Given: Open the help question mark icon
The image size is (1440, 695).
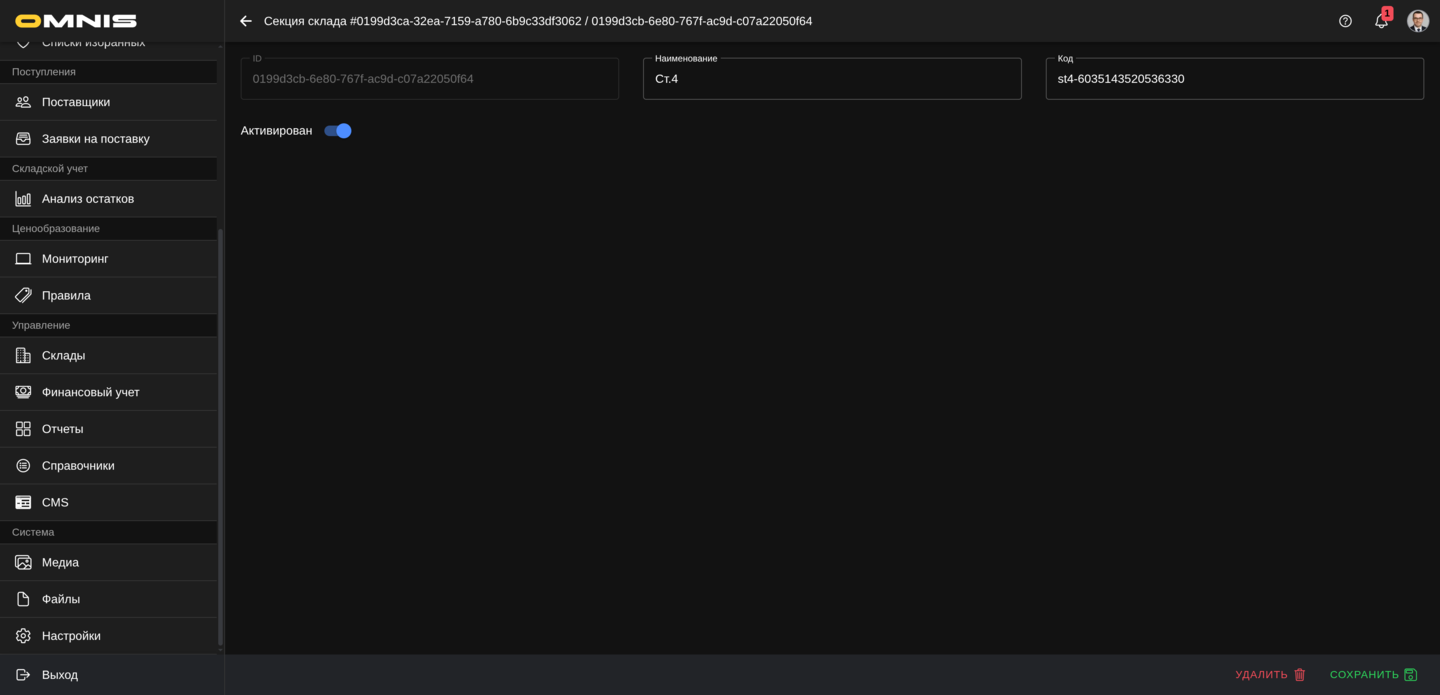Looking at the screenshot, I should [1345, 21].
